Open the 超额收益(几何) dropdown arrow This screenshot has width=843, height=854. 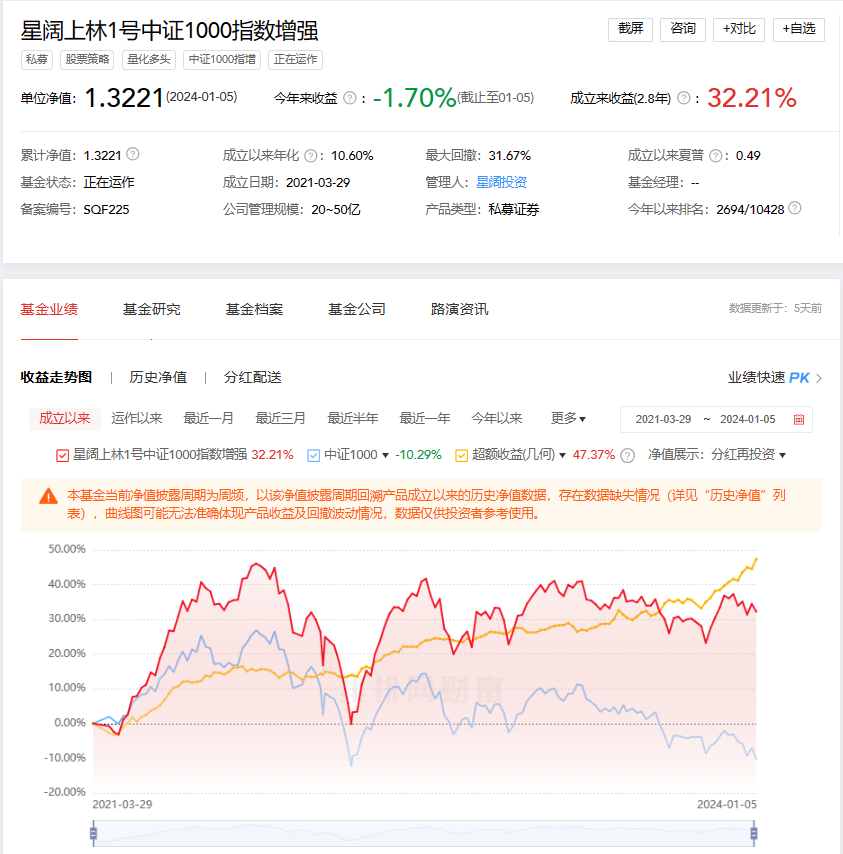click(563, 455)
